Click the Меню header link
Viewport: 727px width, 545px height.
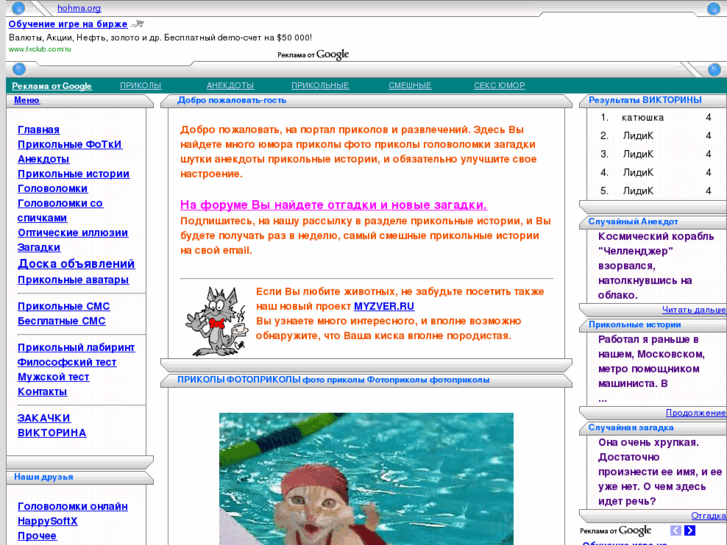(x=26, y=100)
